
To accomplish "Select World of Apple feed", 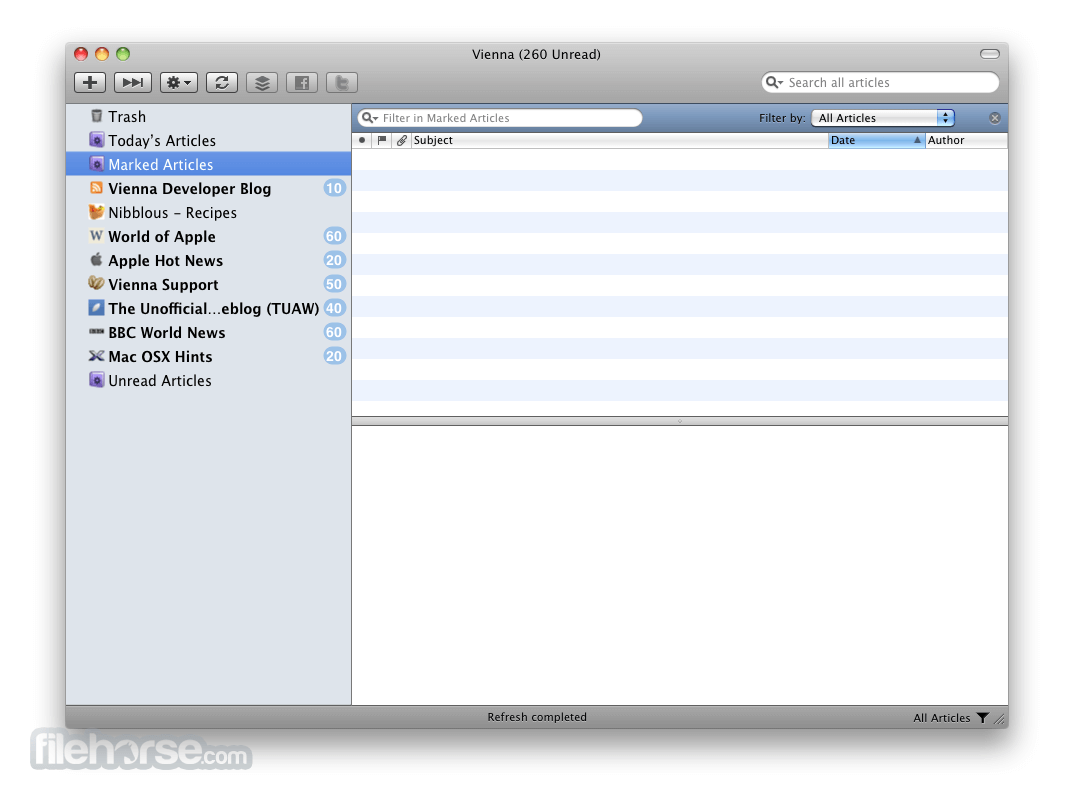I will pyautogui.click(x=209, y=236).
